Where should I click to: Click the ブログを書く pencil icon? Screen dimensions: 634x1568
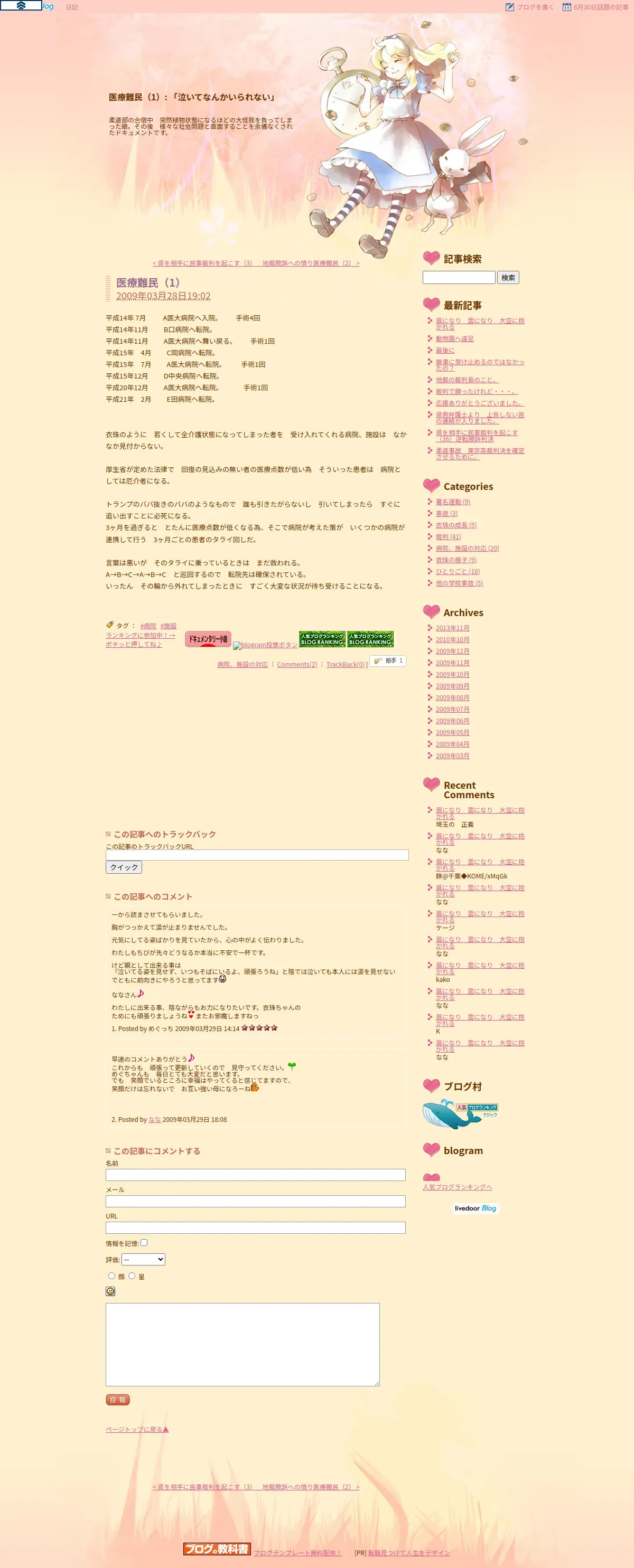pyautogui.click(x=509, y=7)
